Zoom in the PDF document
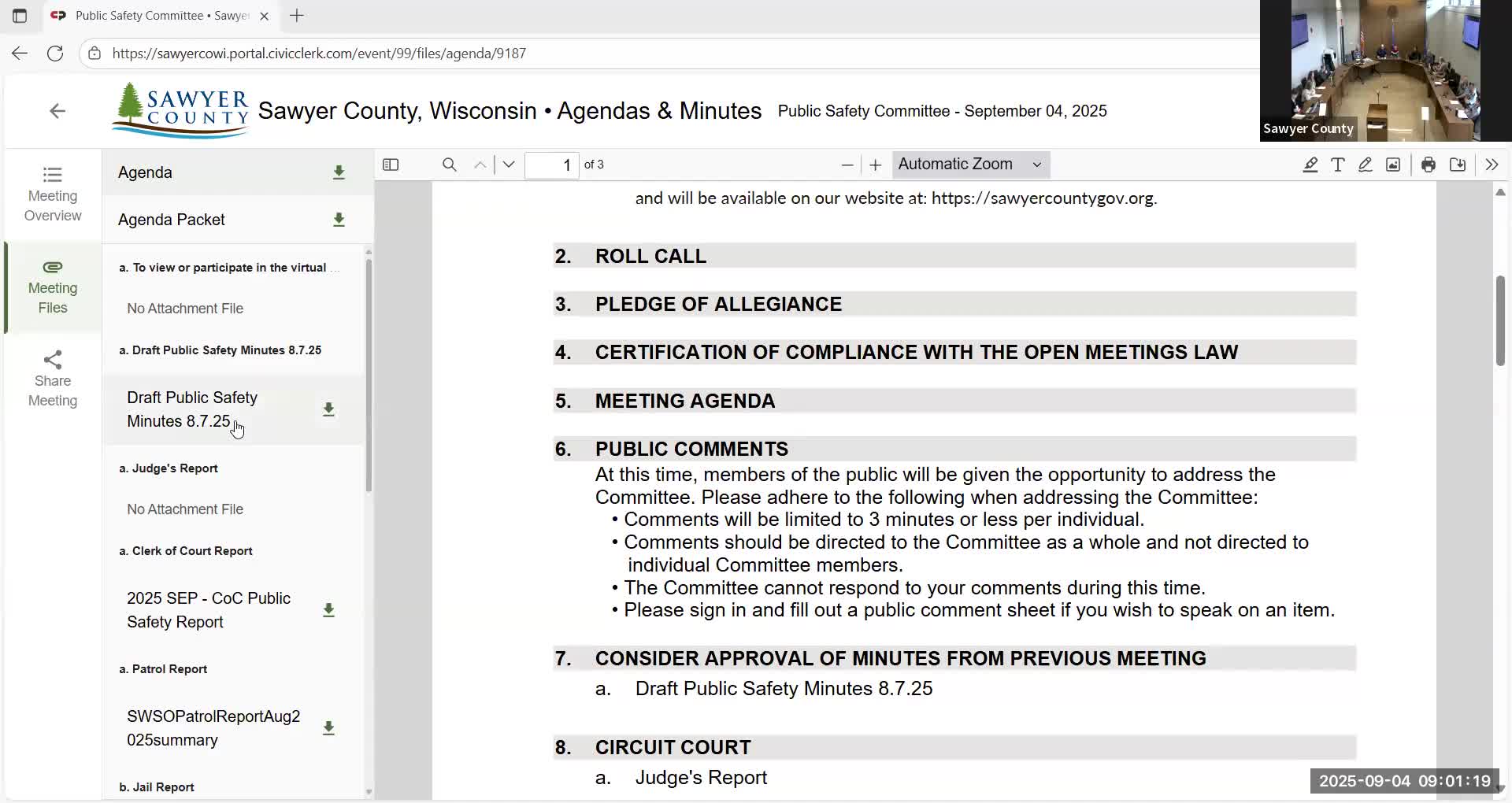This screenshot has height=803, width=1512. pyautogui.click(x=875, y=165)
